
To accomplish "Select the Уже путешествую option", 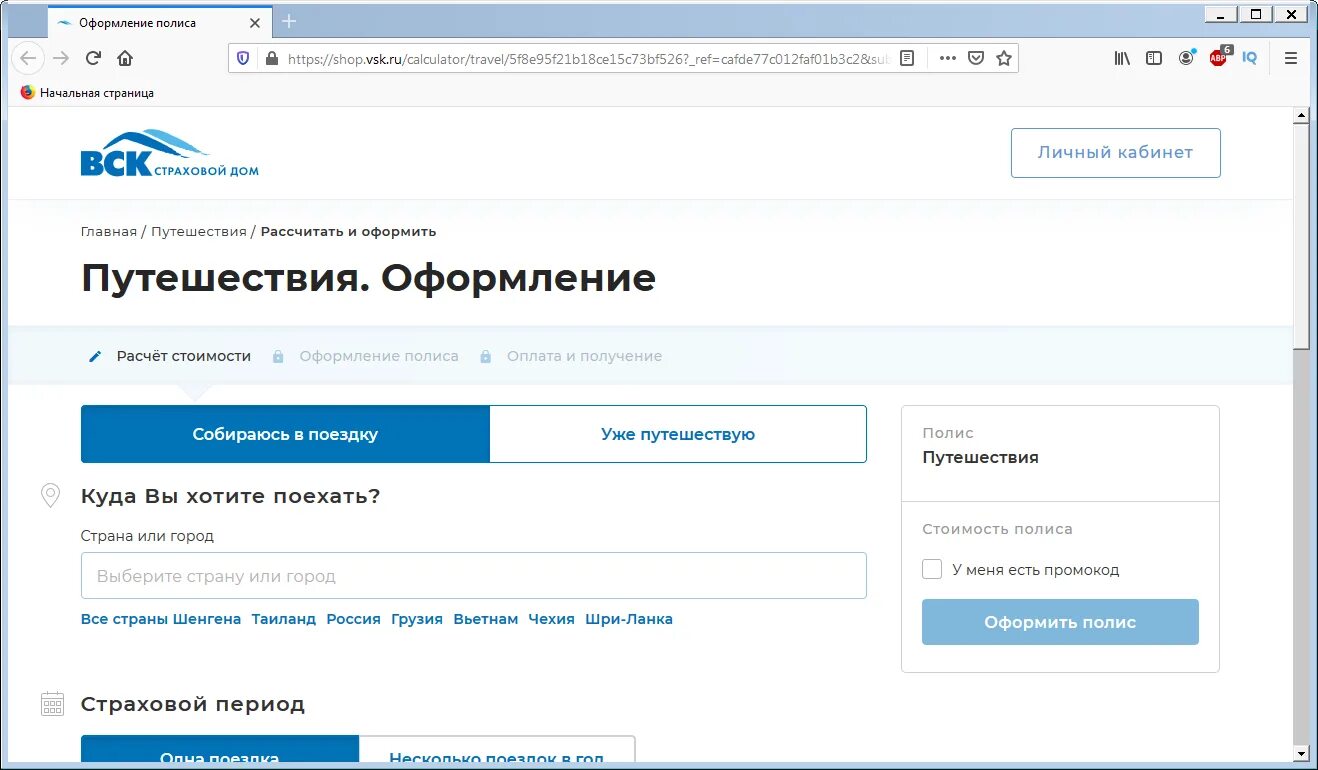I will [x=678, y=434].
